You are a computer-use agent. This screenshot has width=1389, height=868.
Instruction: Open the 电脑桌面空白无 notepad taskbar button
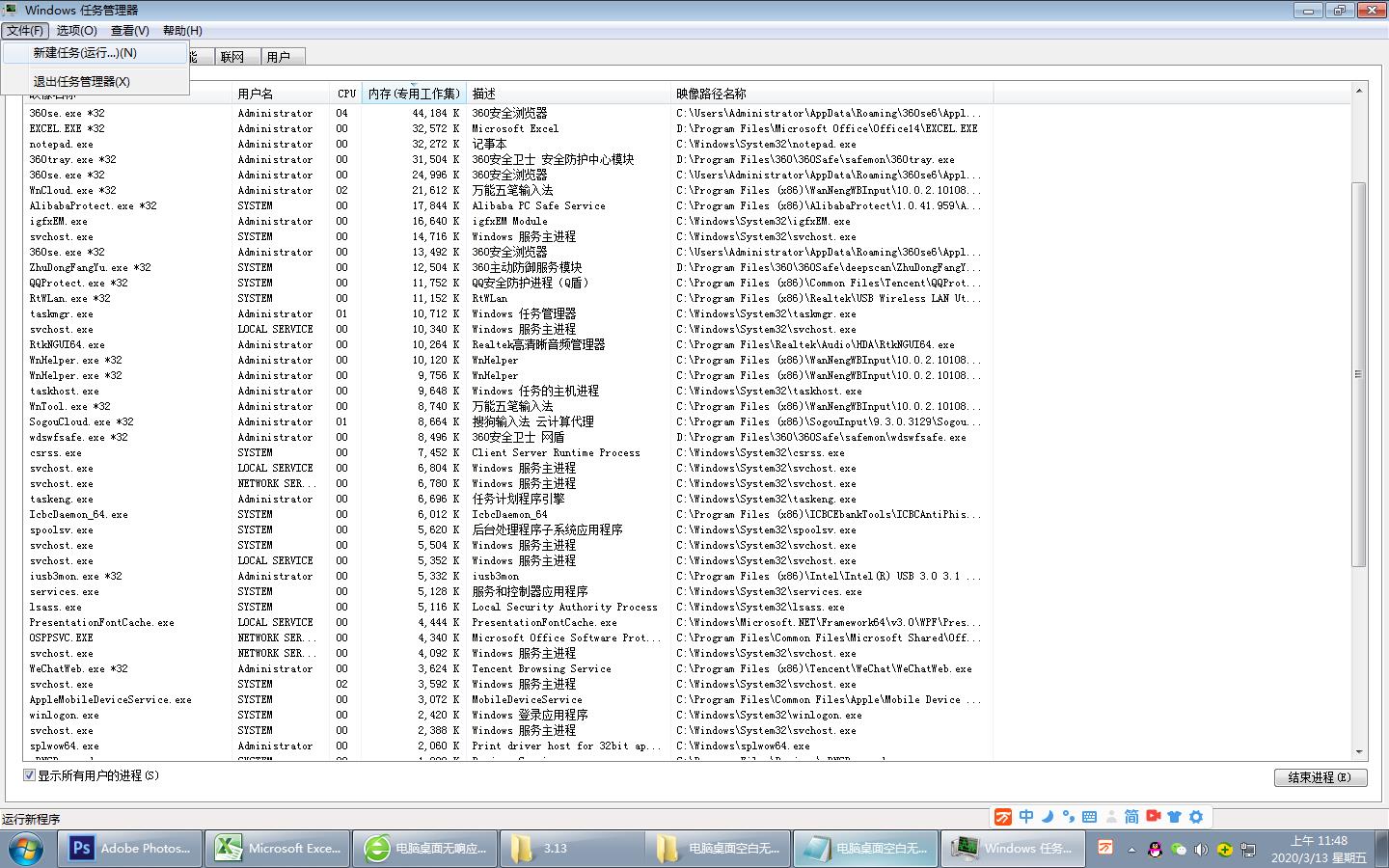coord(866,849)
